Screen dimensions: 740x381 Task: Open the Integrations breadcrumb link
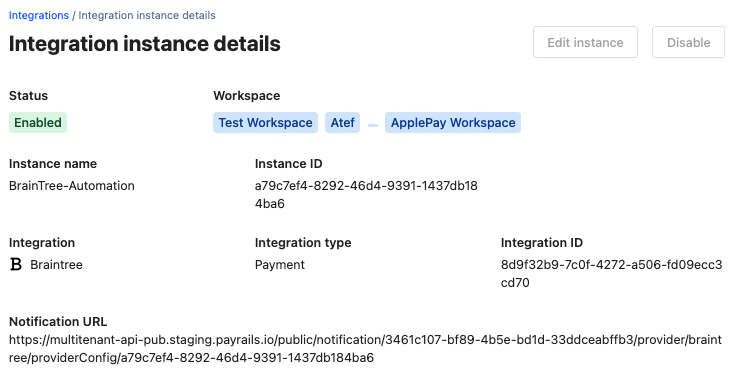click(x=39, y=15)
